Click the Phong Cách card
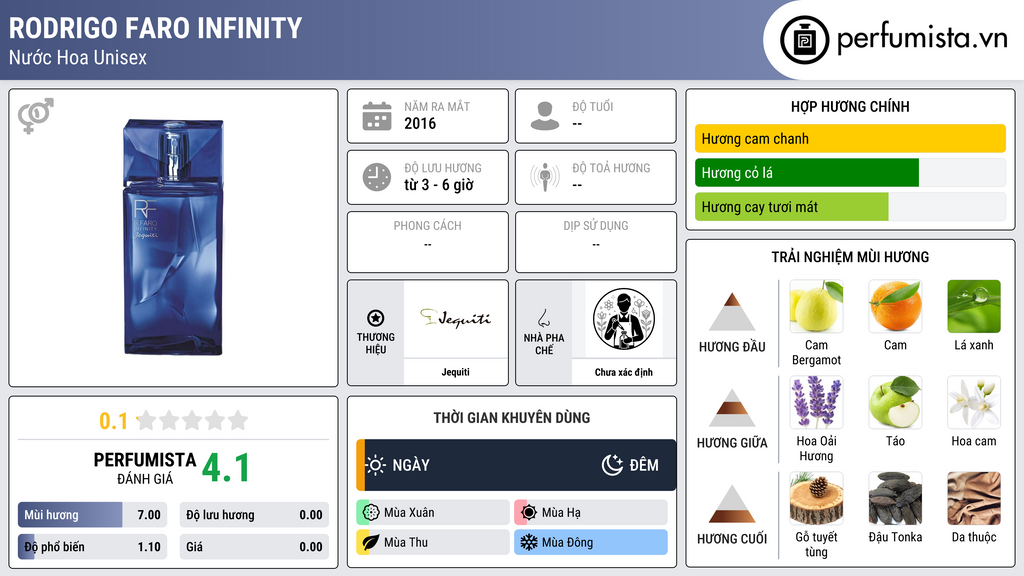Viewport: 1024px width, 576px height. [x=428, y=242]
